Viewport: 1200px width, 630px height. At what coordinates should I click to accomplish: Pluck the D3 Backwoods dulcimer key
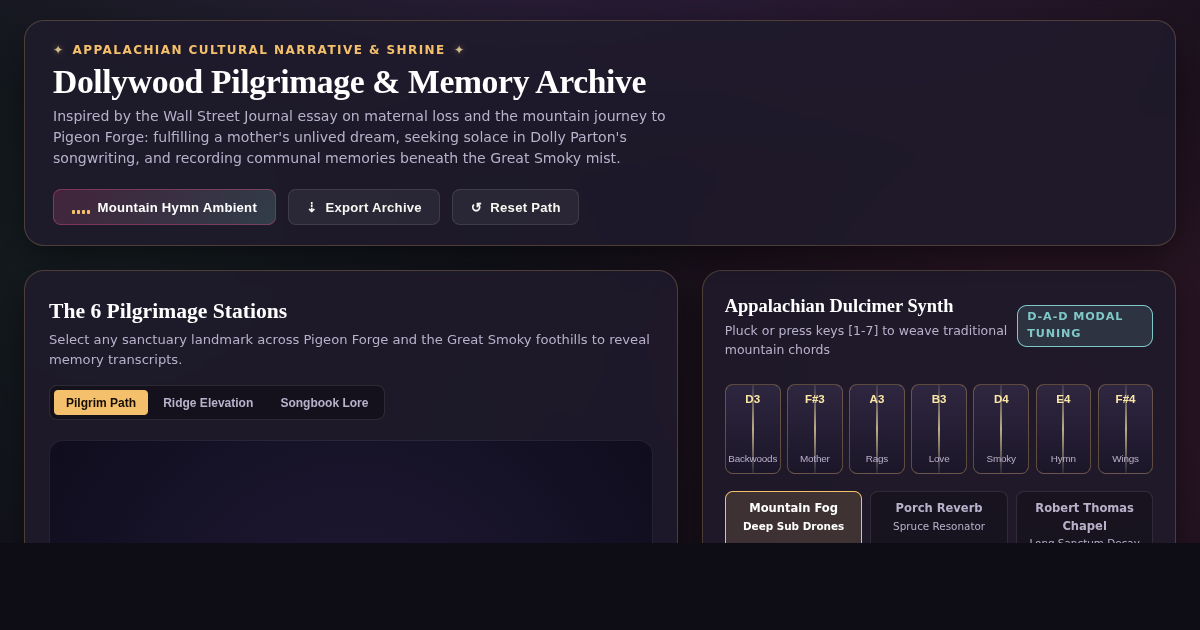click(x=753, y=429)
